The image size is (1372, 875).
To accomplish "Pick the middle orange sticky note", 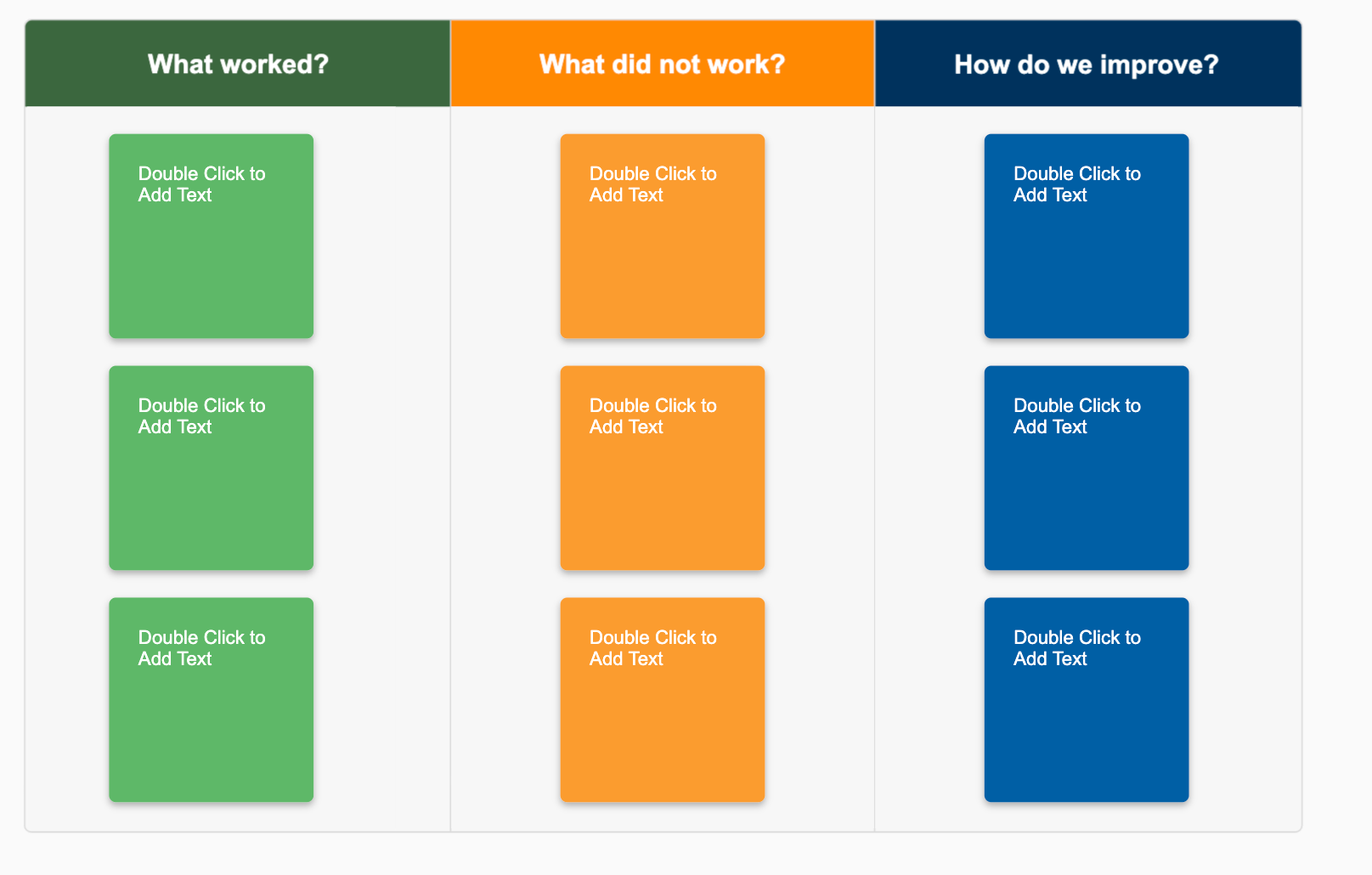I will 662,468.
